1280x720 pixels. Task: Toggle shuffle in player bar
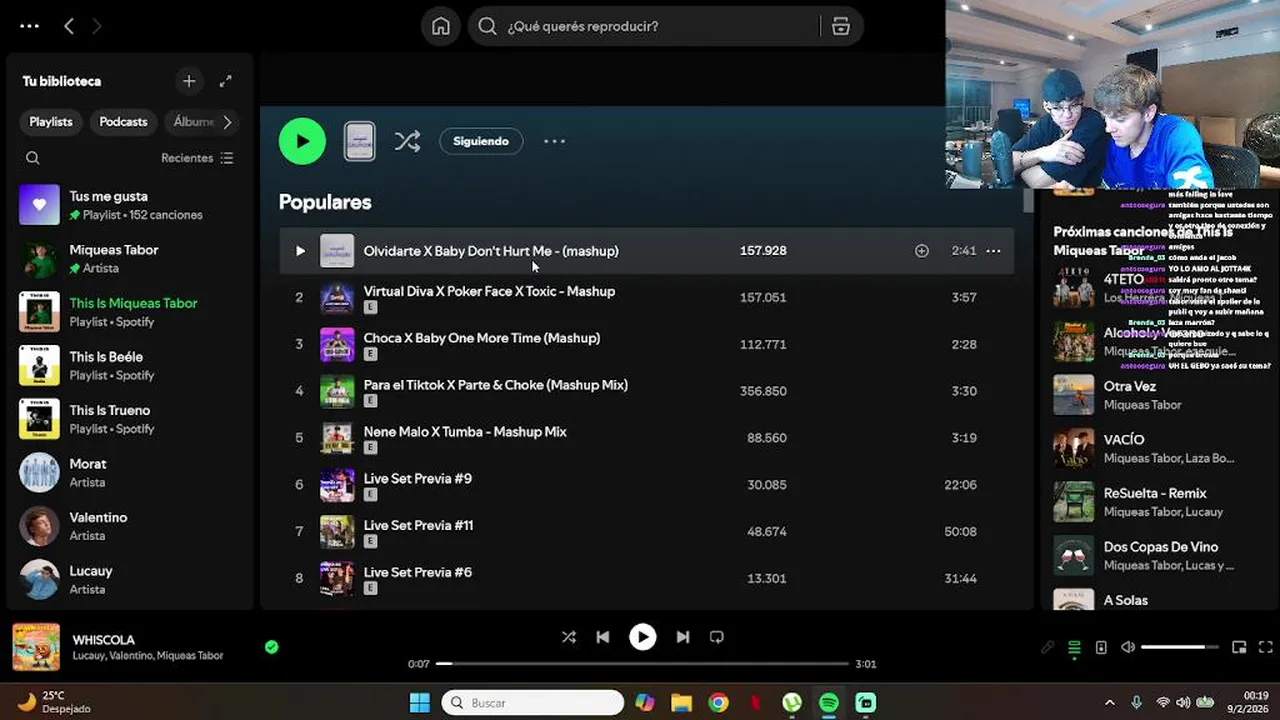(568, 637)
